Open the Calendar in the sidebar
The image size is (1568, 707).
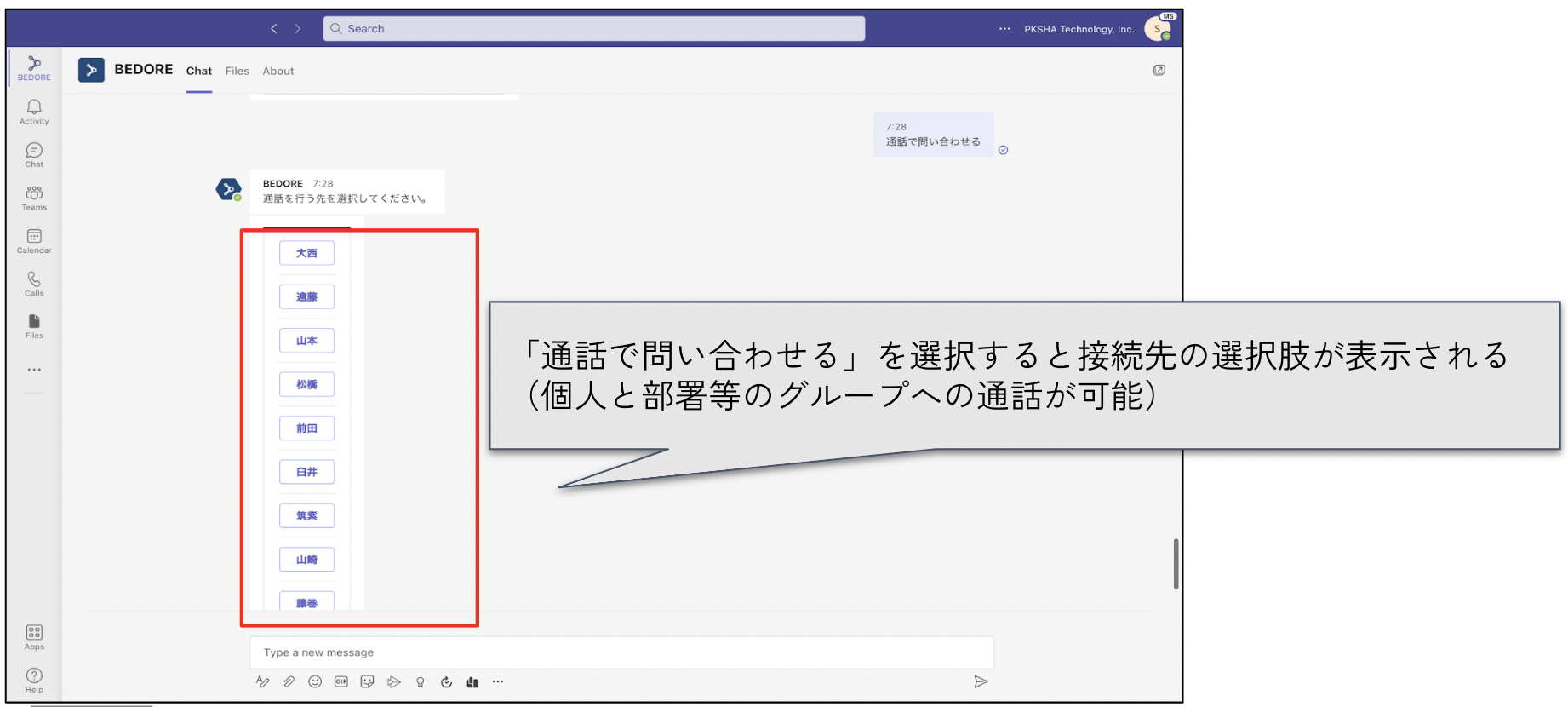coord(34,241)
